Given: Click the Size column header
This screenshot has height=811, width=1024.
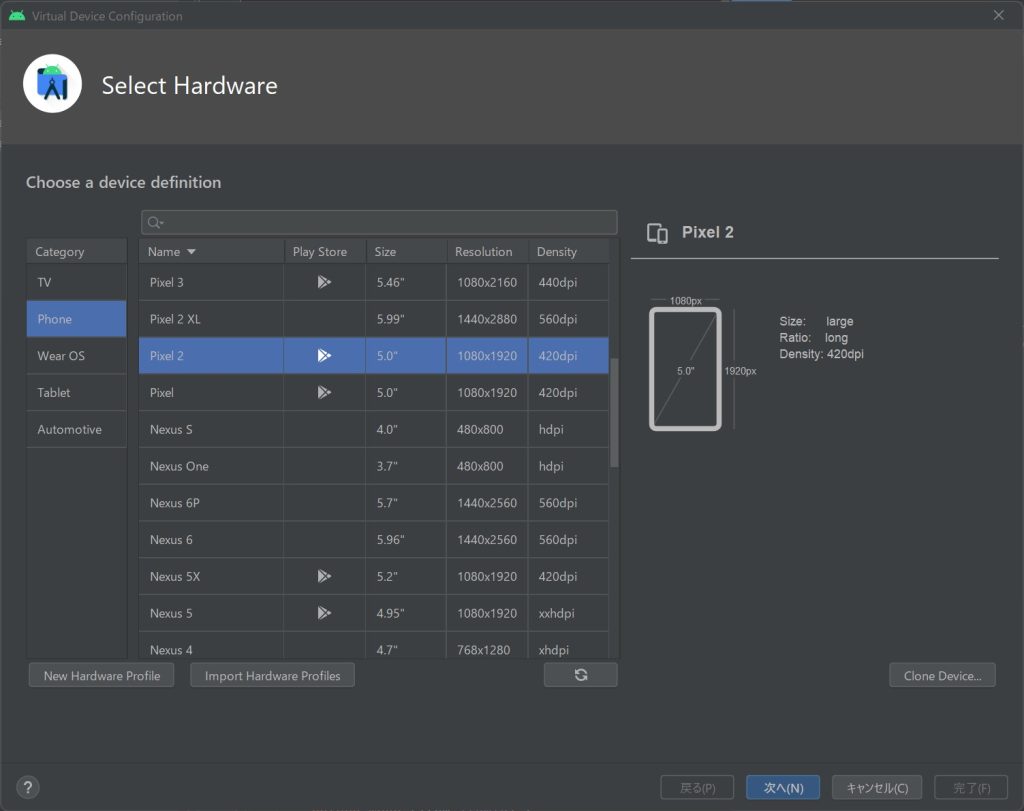Looking at the screenshot, I should 406,251.
